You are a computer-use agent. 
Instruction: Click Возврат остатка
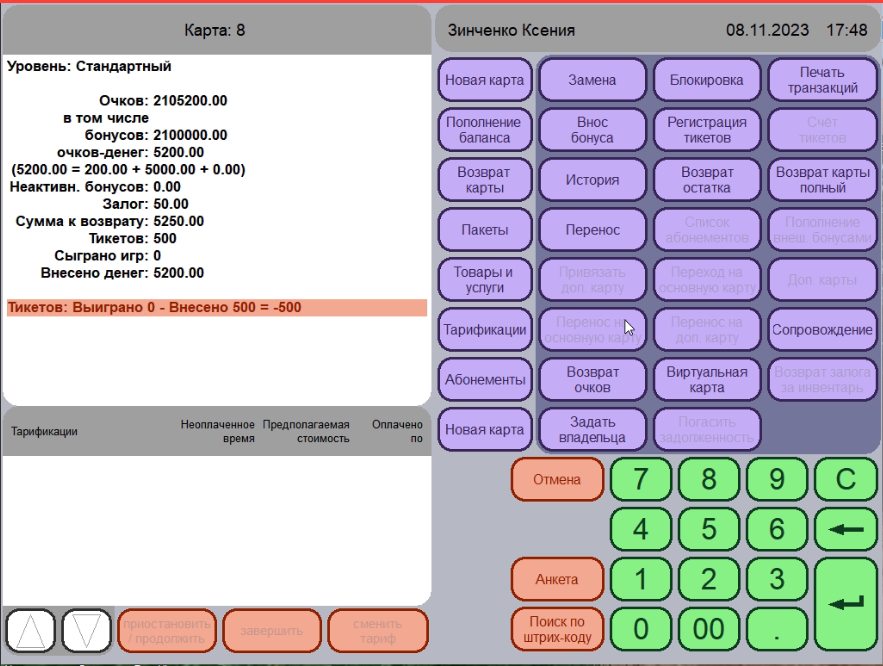click(x=707, y=180)
